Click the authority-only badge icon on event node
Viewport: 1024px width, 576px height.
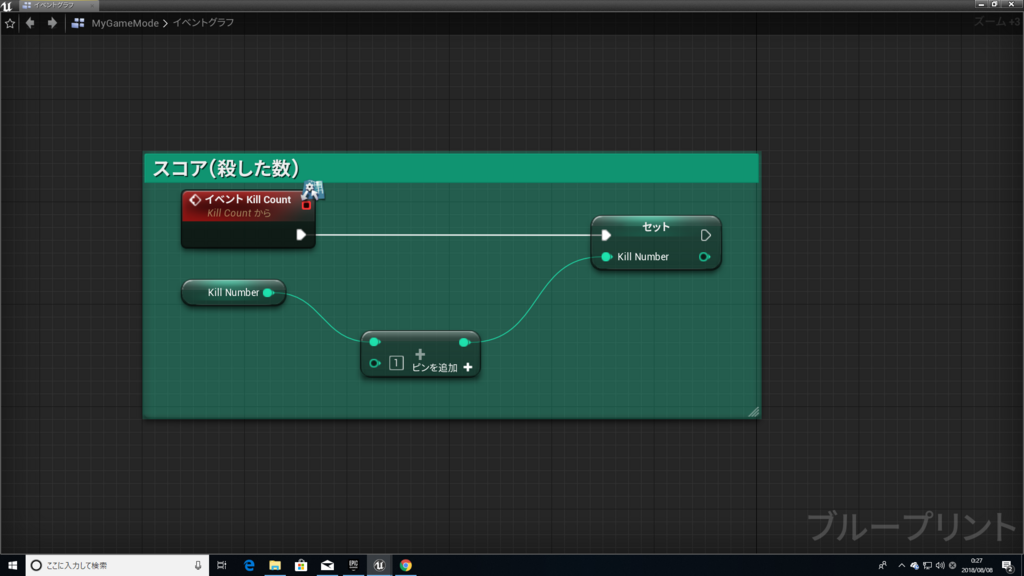pyautogui.click(x=312, y=190)
